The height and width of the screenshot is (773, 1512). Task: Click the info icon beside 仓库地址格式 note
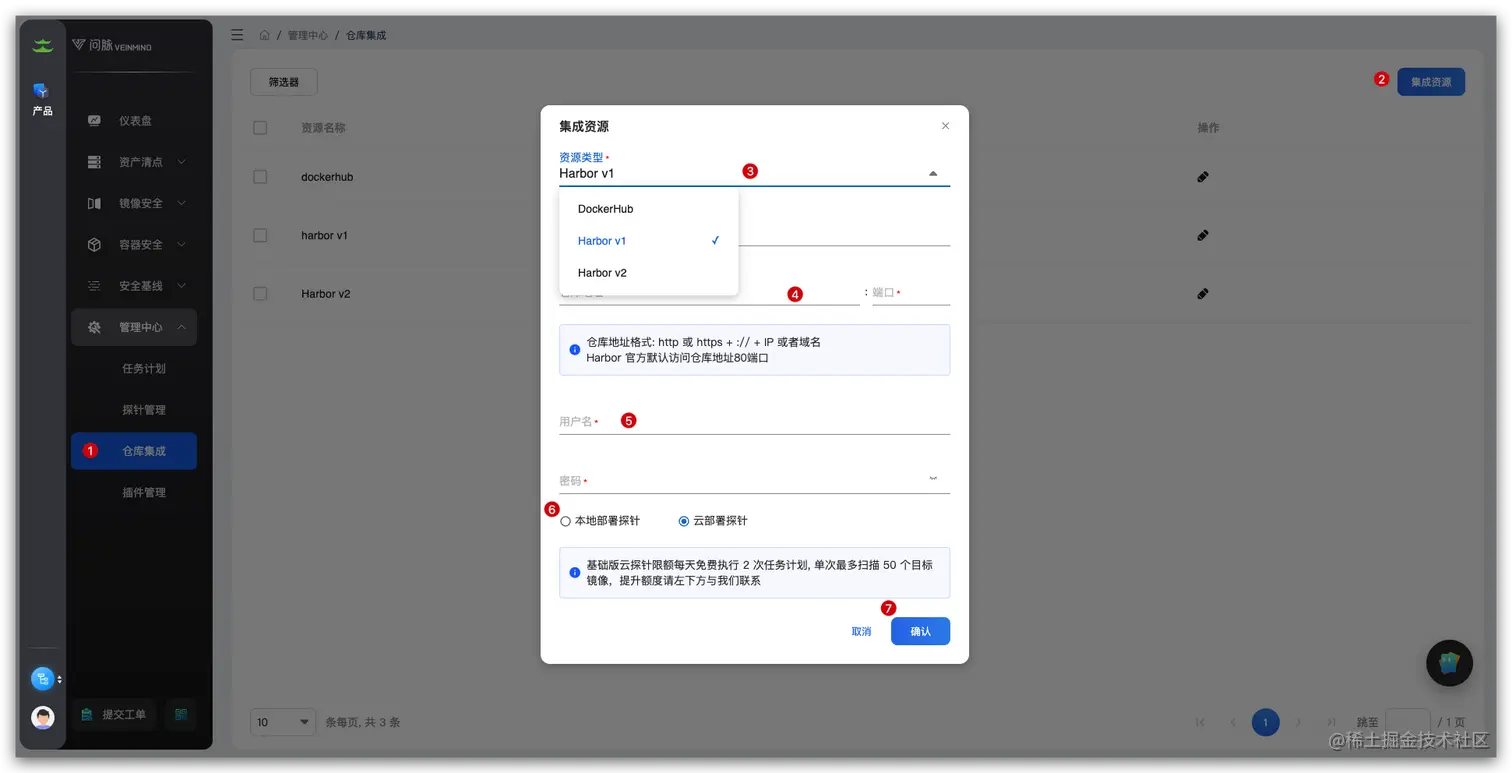[x=575, y=350]
